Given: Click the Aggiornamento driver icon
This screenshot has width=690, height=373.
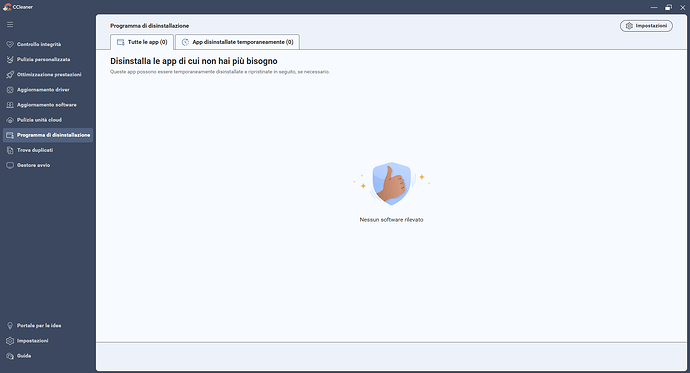Looking at the screenshot, I should pyautogui.click(x=10, y=90).
